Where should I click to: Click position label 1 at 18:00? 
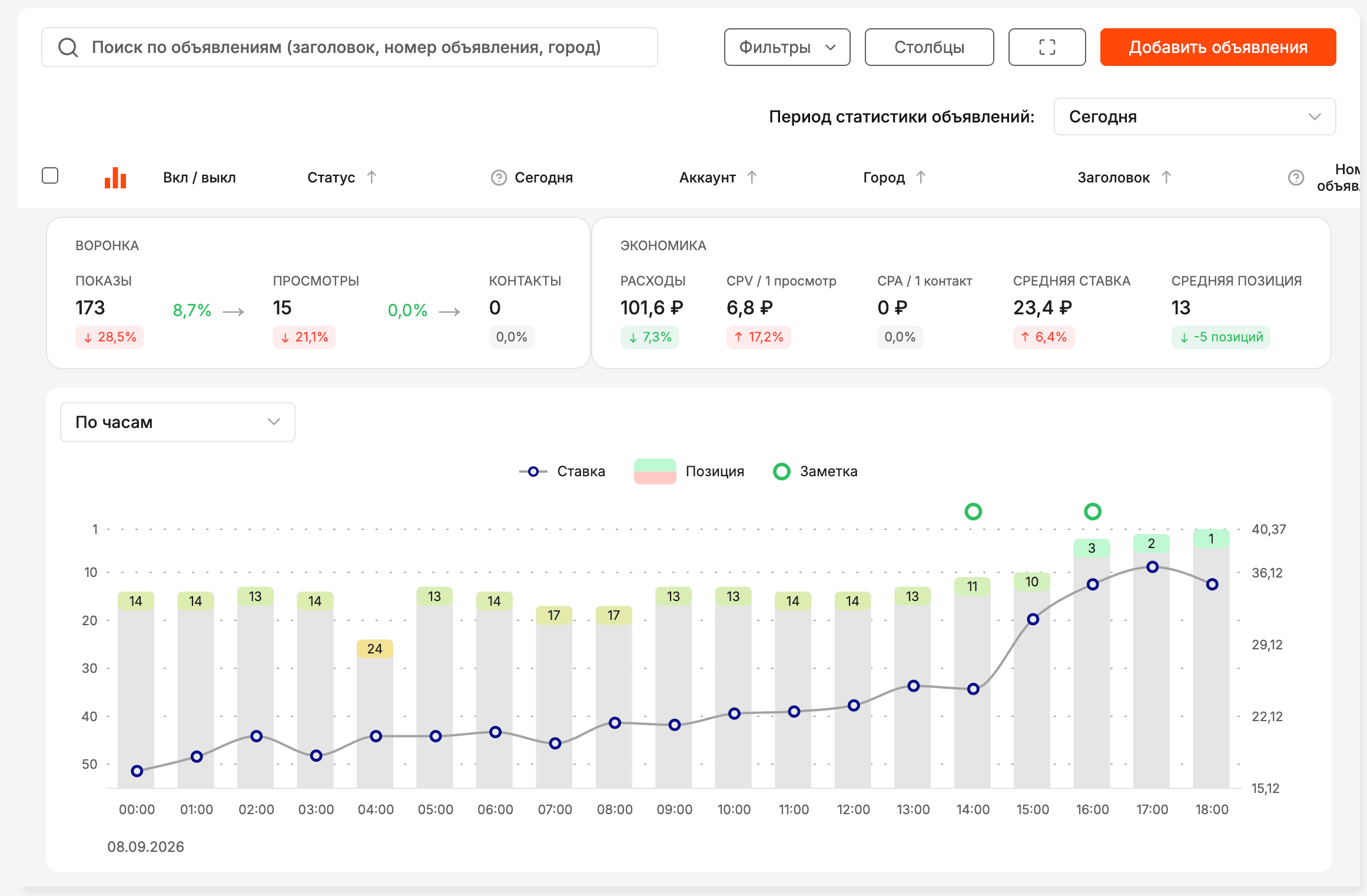click(x=1211, y=539)
